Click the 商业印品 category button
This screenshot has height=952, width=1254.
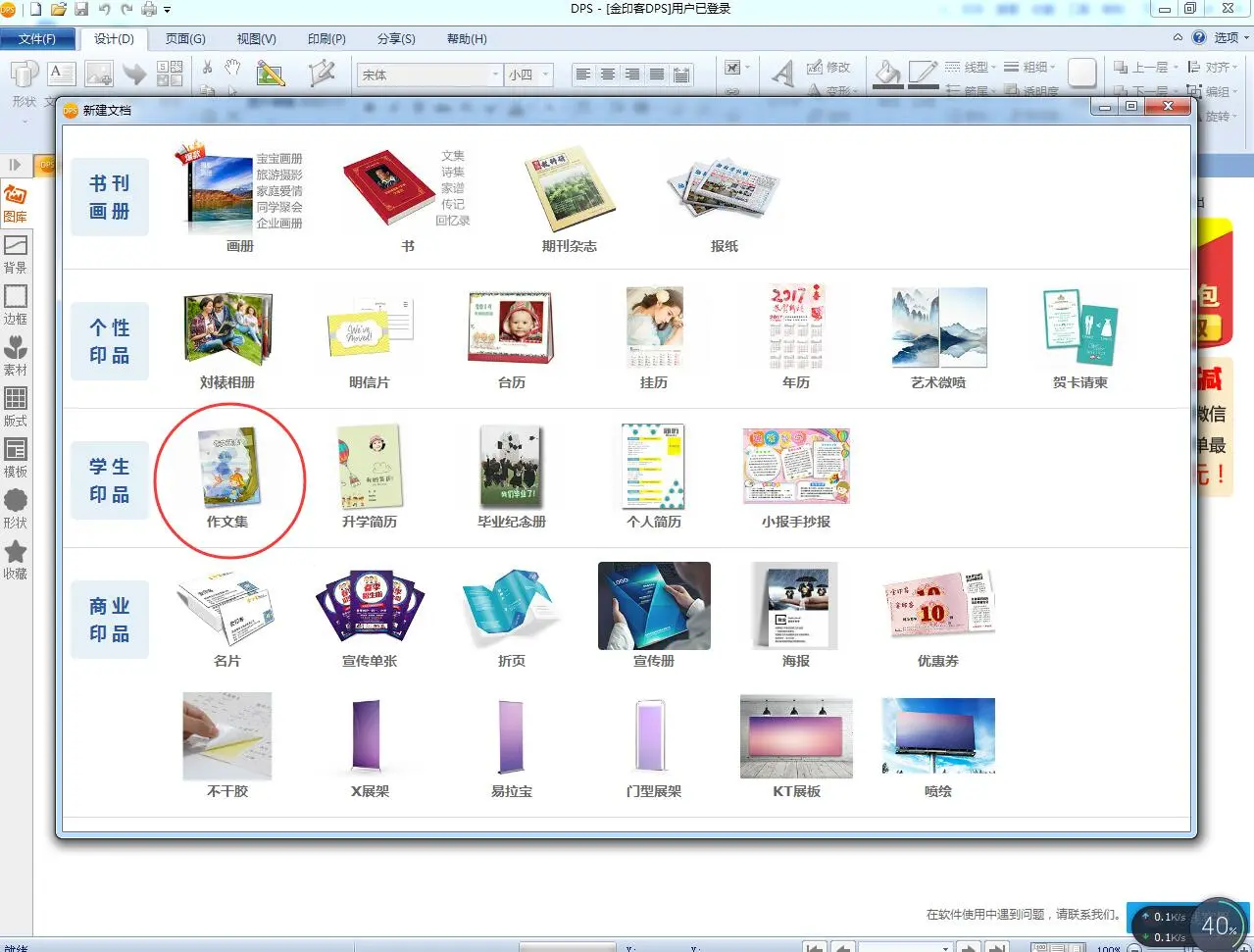click(110, 620)
